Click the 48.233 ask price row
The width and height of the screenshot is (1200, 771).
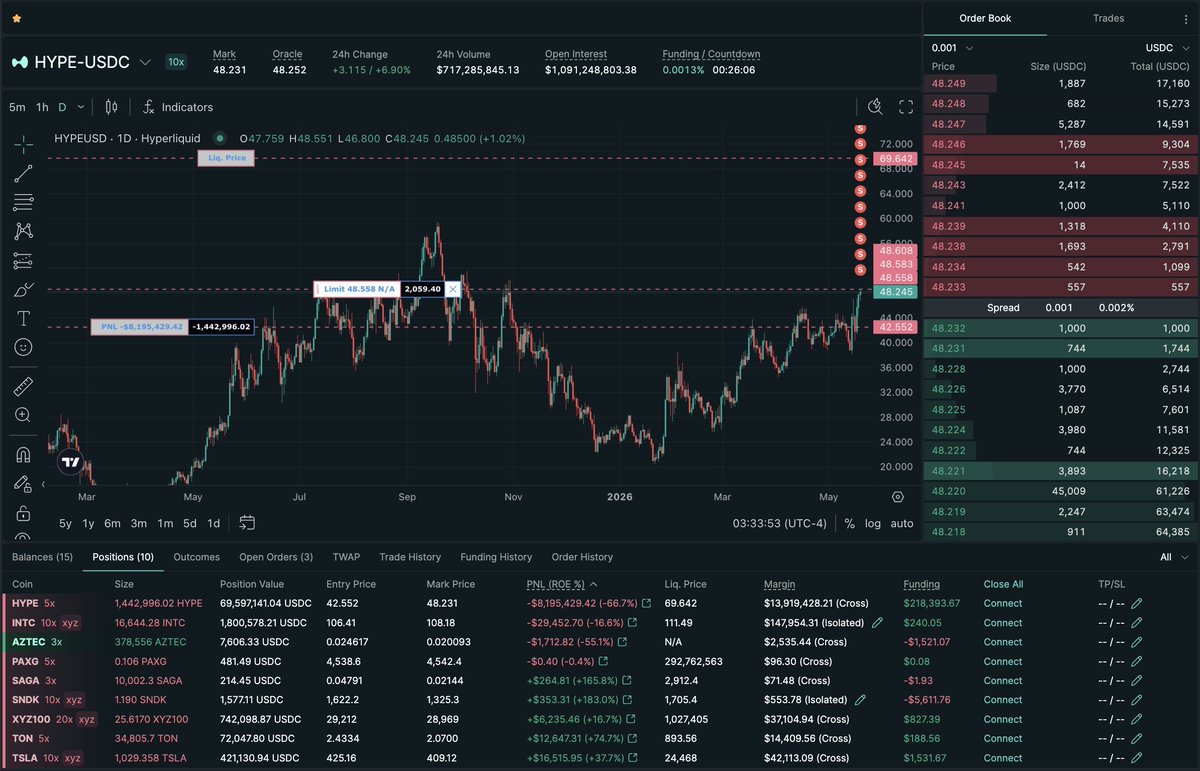(x=1061, y=287)
